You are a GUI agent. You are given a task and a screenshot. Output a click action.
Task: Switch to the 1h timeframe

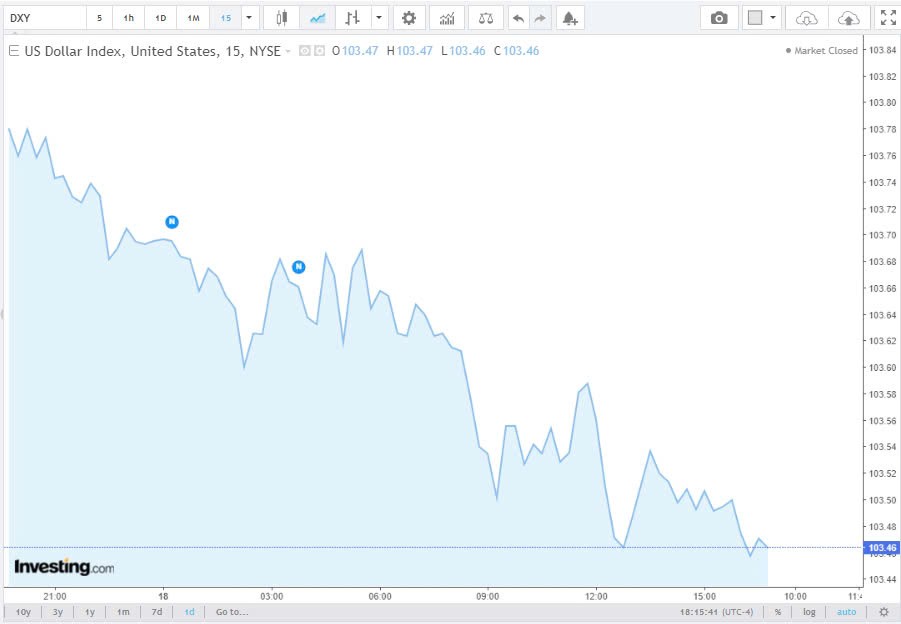[x=128, y=17]
